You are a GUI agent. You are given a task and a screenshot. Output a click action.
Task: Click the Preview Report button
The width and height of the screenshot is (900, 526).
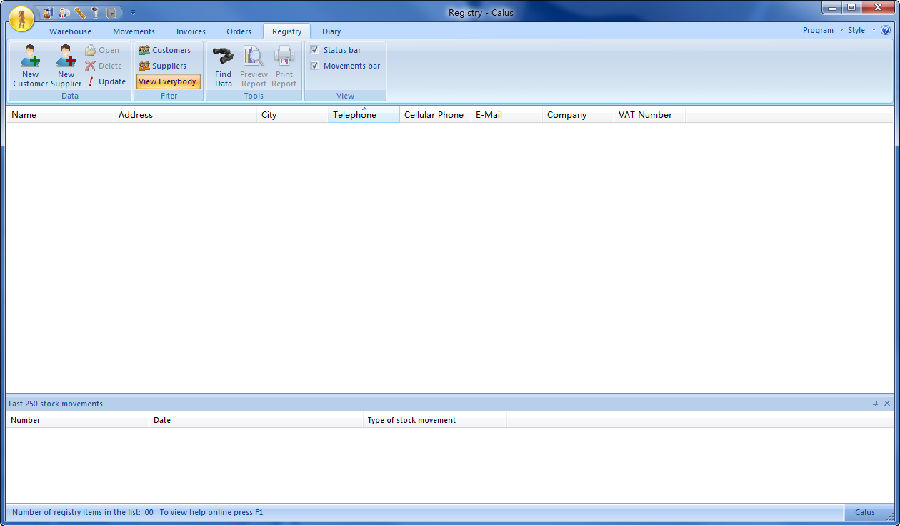tap(254, 65)
